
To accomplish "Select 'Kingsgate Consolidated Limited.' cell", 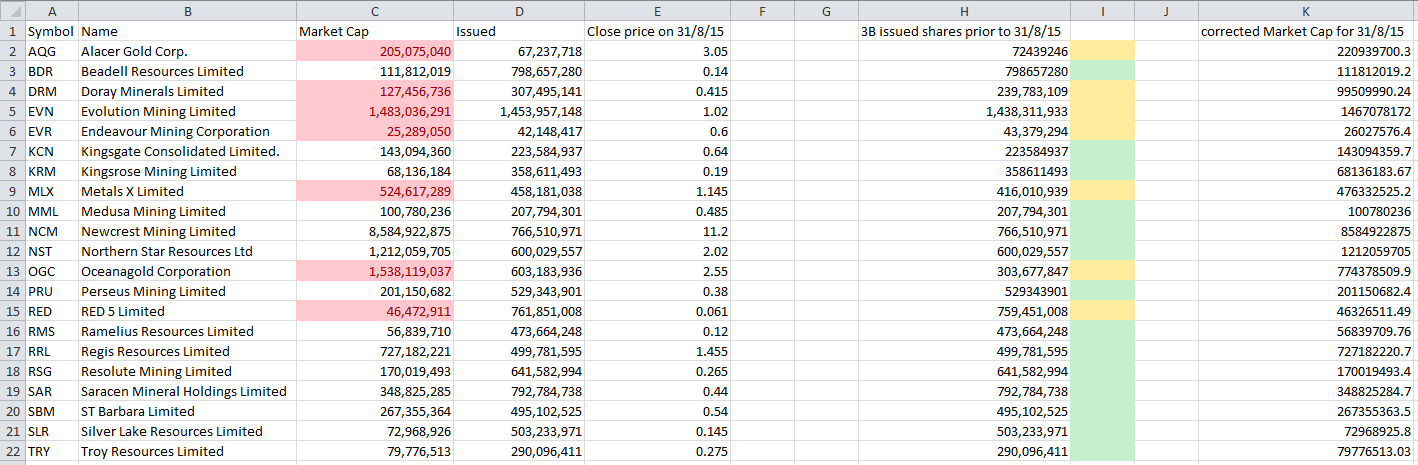I will coord(187,151).
